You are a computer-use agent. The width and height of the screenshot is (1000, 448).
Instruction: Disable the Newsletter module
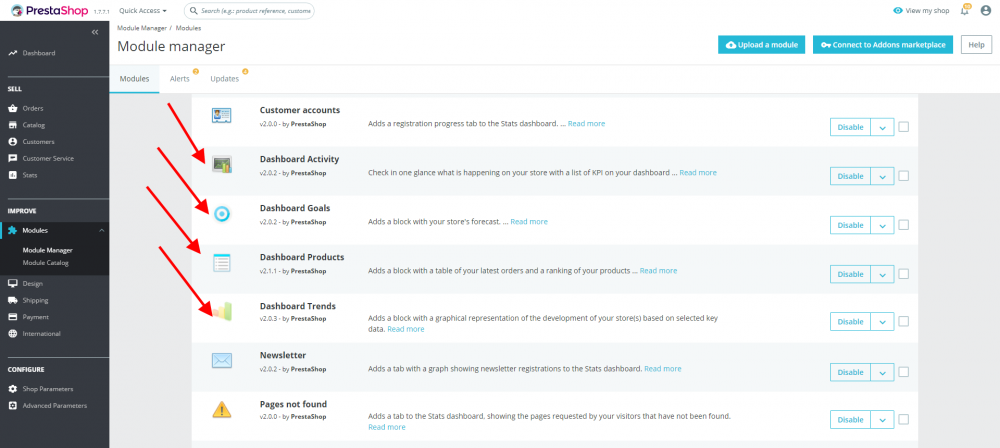click(x=850, y=372)
